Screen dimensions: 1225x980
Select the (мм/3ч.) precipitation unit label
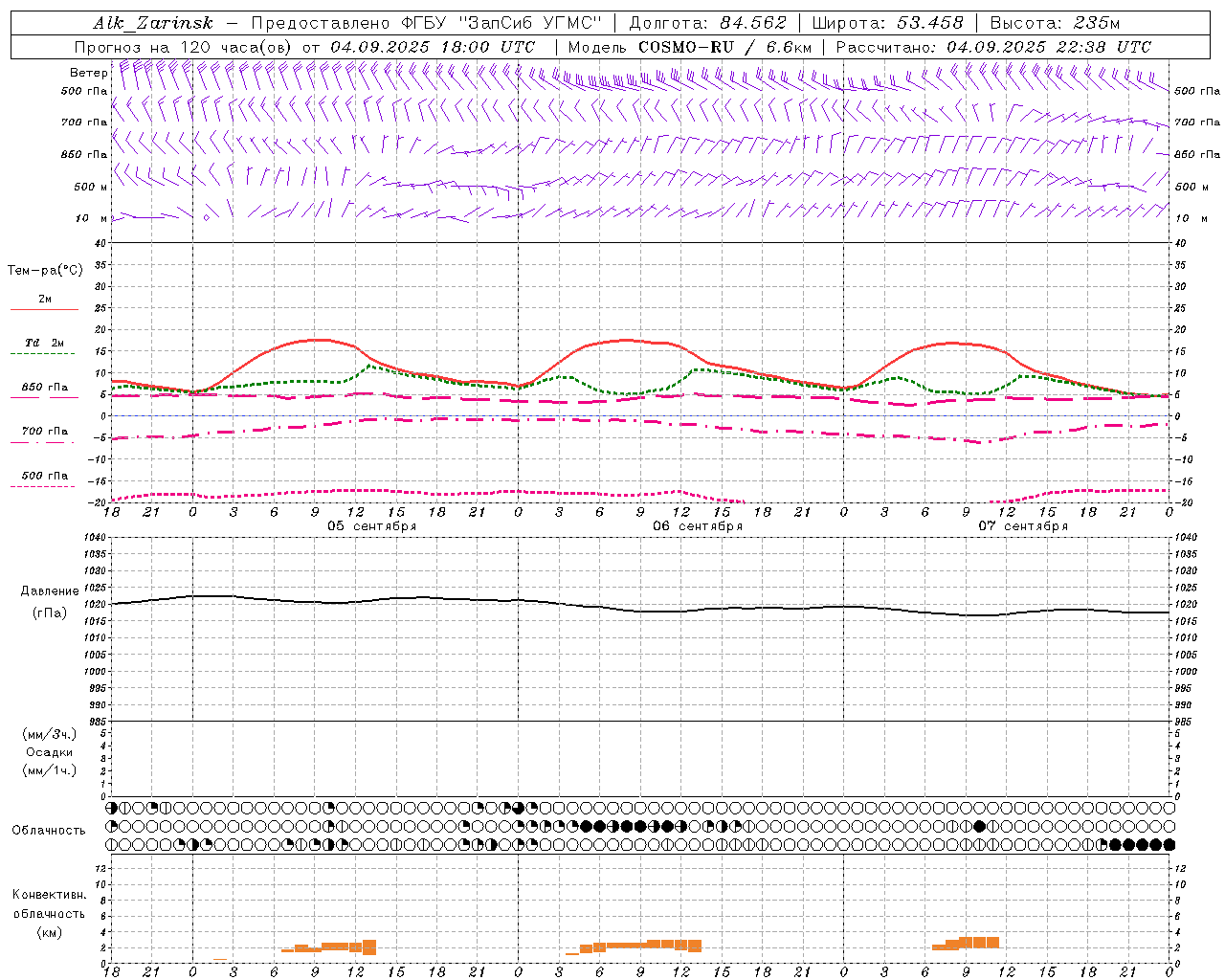point(50,734)
